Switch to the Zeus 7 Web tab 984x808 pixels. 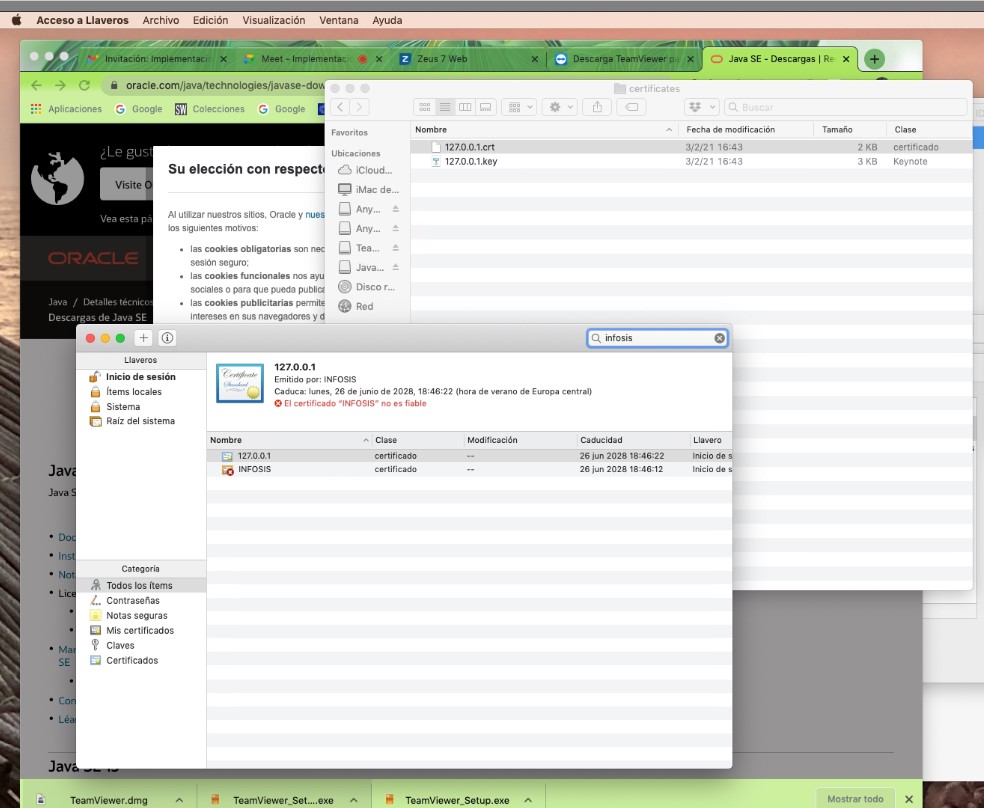442,59
